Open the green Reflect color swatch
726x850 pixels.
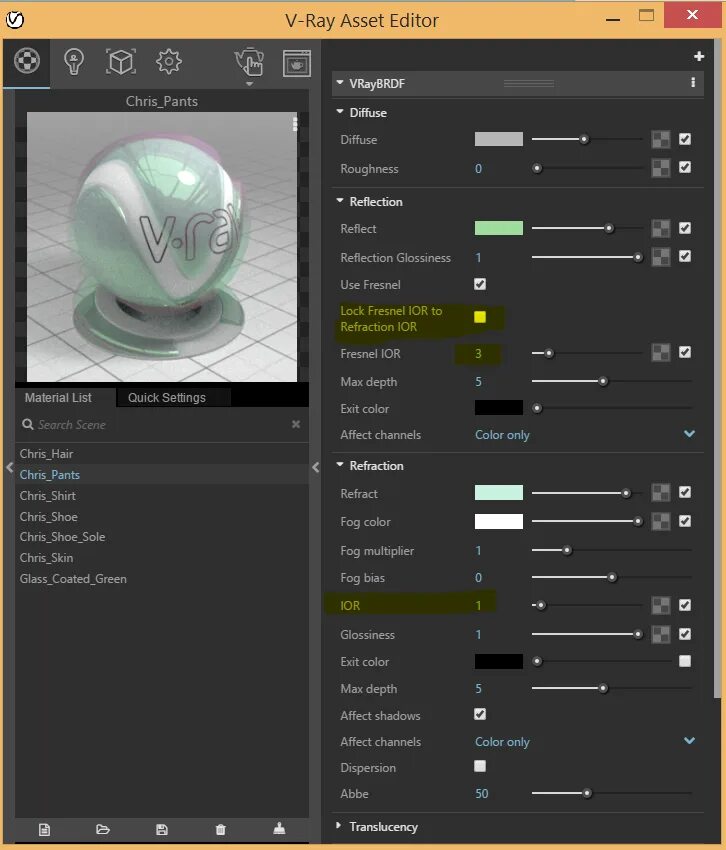pyautogui.click(x=499, y=228)
